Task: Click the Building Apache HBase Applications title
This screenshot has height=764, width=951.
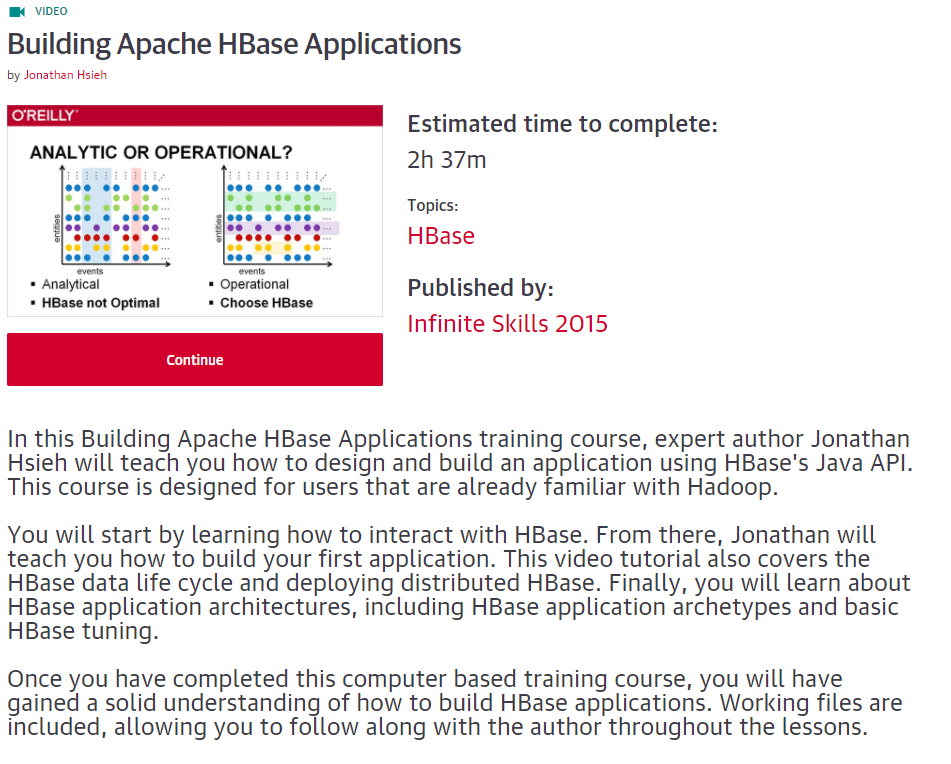Action: (234, 44)
